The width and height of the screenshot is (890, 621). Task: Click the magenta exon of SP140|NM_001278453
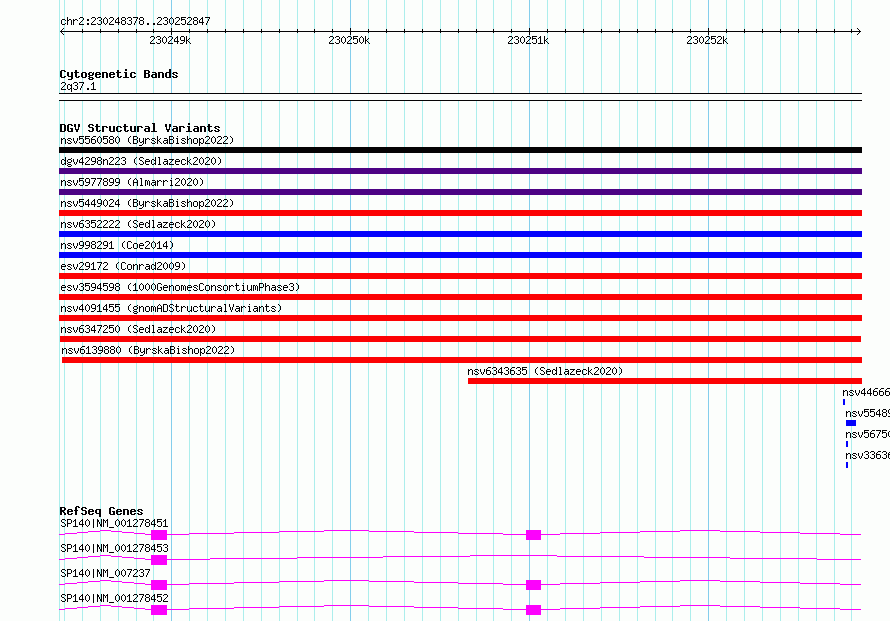tap(159, 560)
